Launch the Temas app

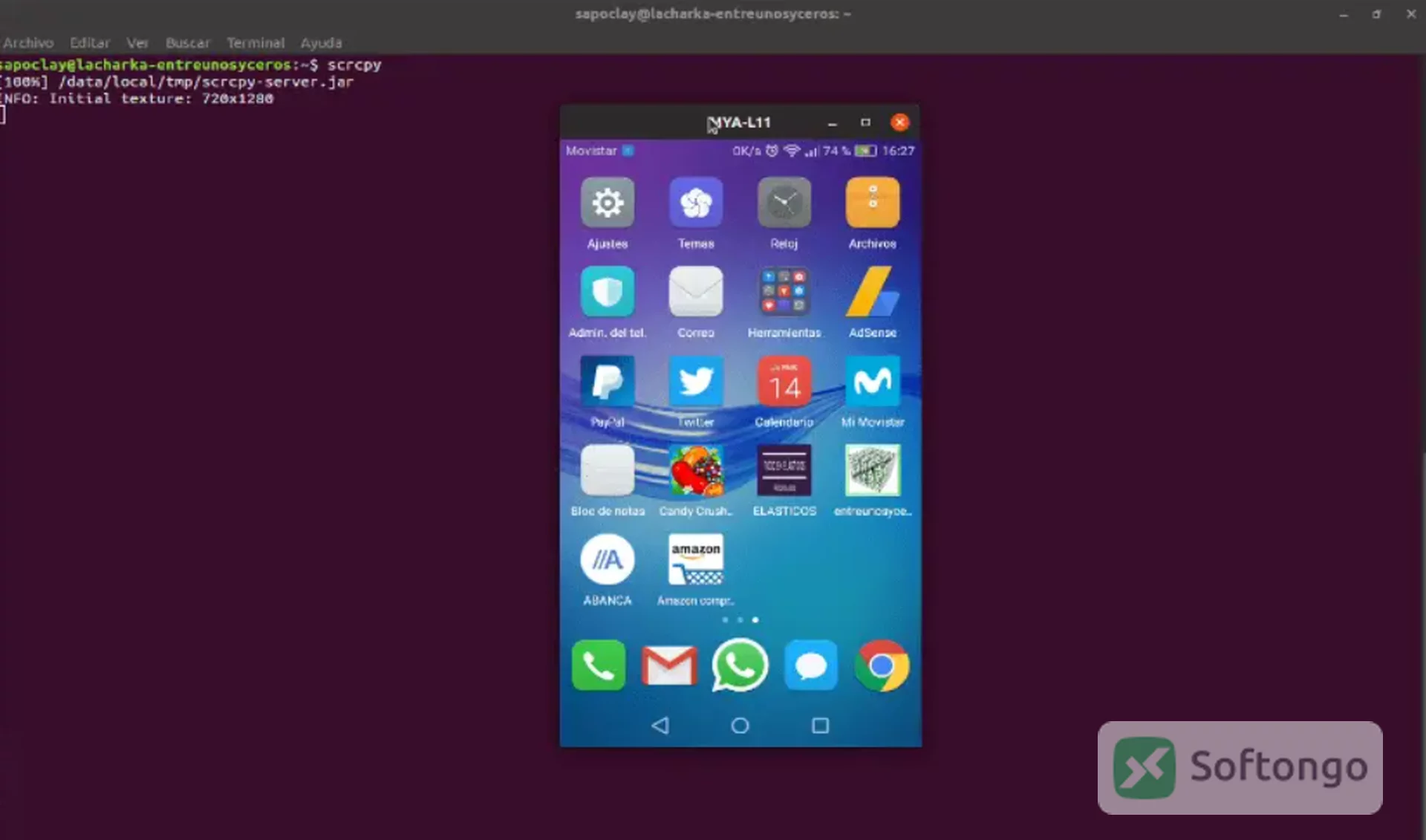tap(696, 203)
